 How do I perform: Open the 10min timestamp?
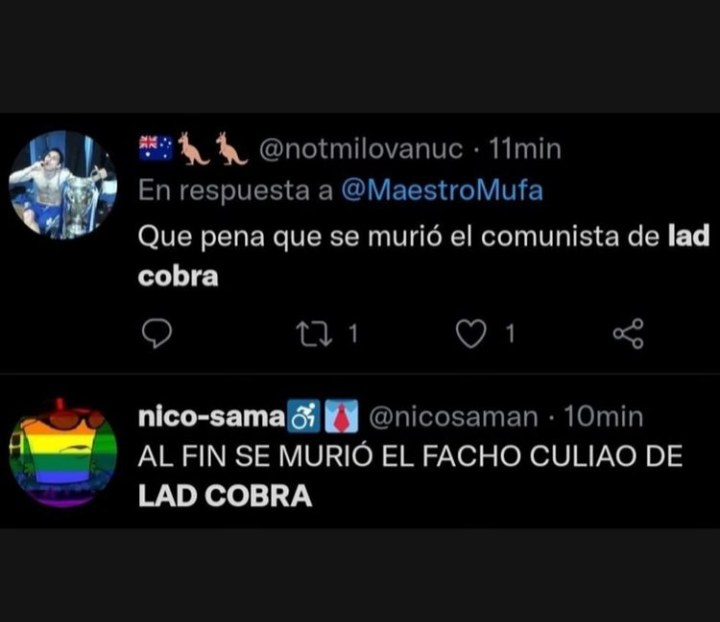click(x=603, y=417)
